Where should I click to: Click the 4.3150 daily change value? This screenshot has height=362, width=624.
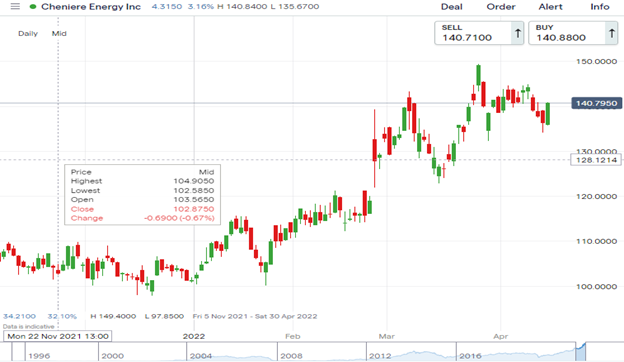click(167, 7)
